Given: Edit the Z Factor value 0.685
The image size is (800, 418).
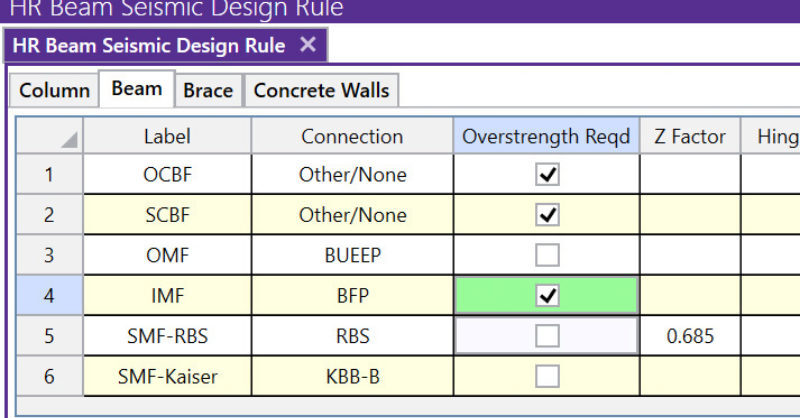Looking at the screenshot, I should tap(690, 336).
